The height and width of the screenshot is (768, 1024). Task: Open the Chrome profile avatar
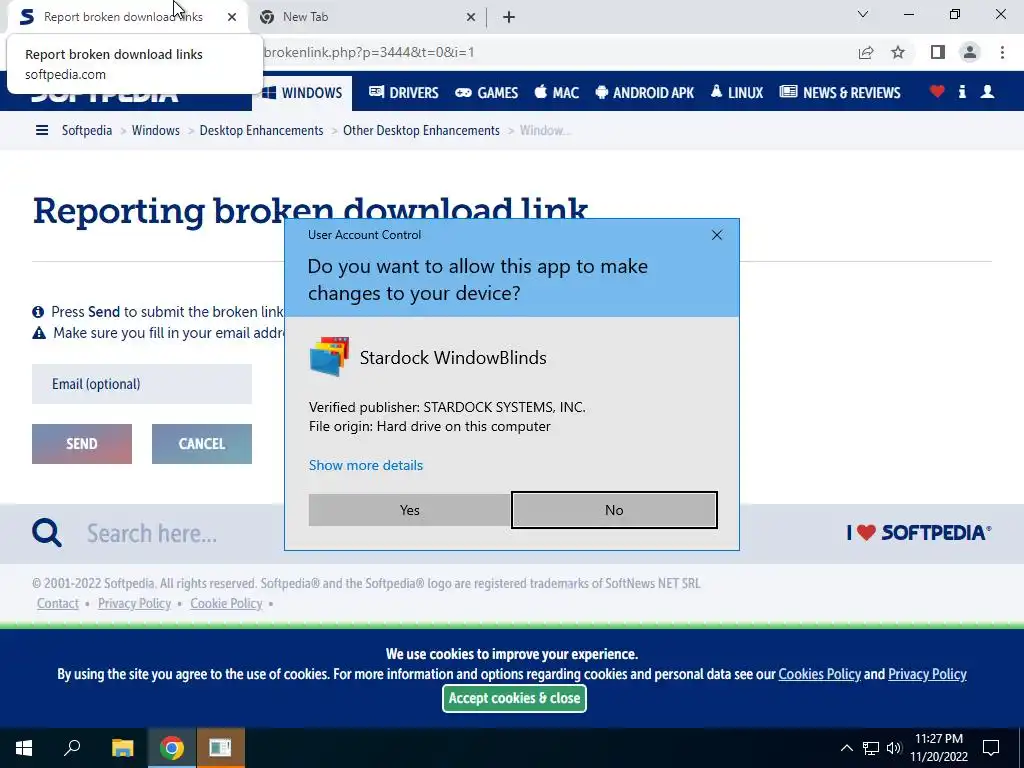click(x=970, y=52)
